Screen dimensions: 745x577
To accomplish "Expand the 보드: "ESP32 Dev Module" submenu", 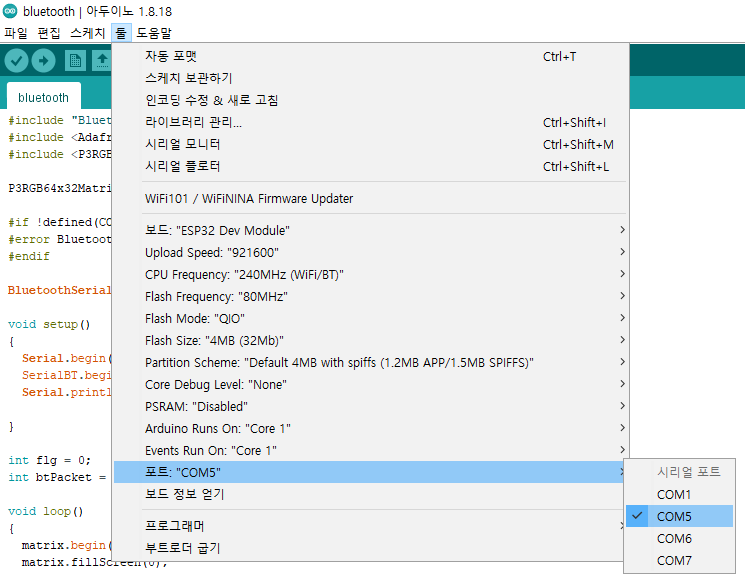I will [371, 231].
